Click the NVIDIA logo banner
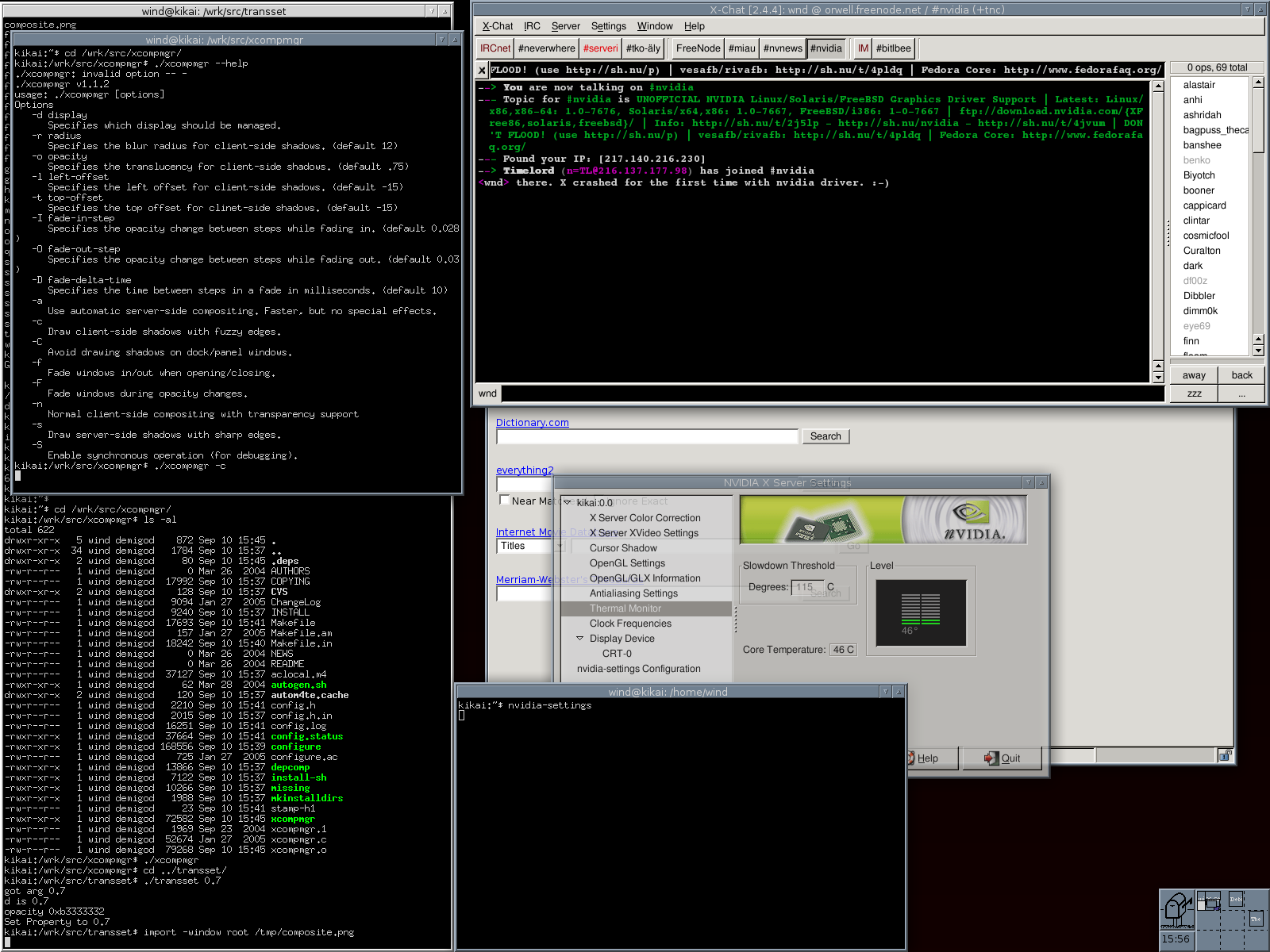Screen dimensions: 1270x952 tap(883, 520)
